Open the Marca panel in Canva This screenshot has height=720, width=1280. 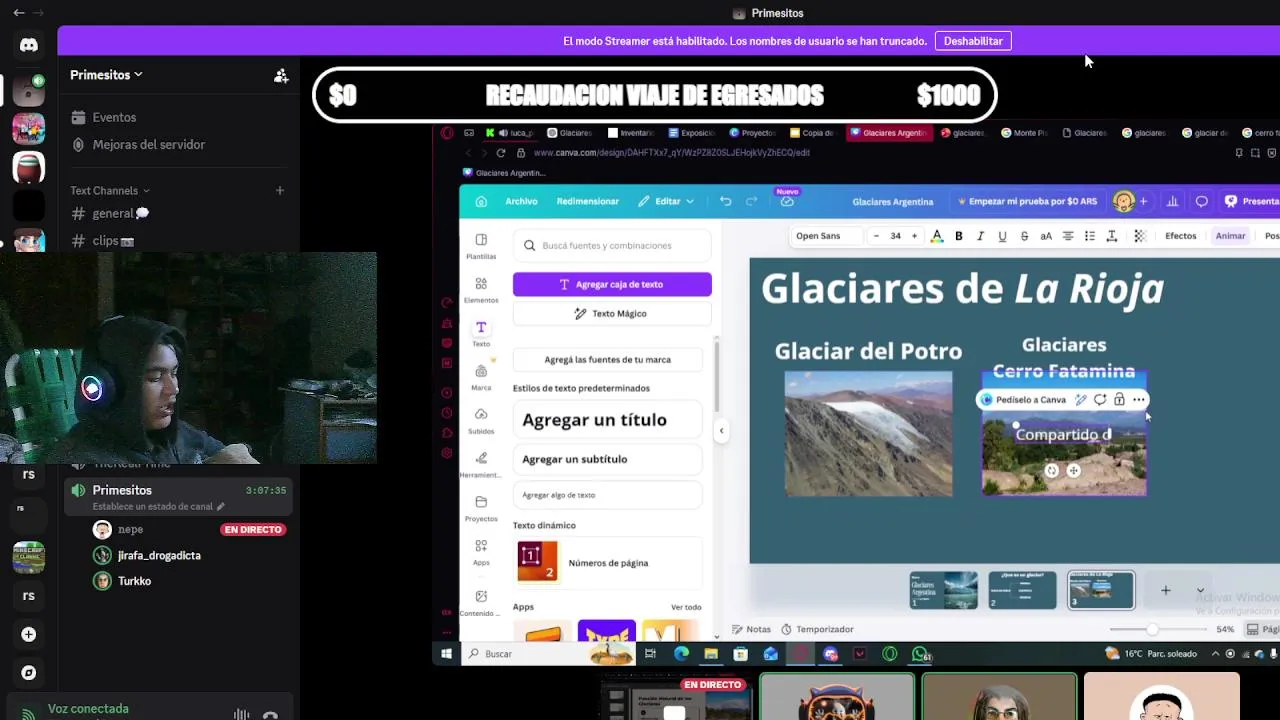click(481, 378)
